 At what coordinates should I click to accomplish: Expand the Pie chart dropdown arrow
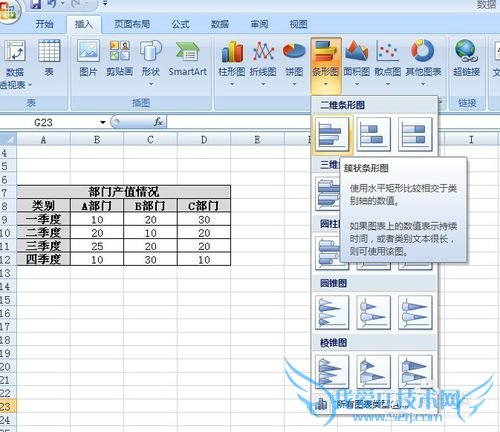[294, 84]
